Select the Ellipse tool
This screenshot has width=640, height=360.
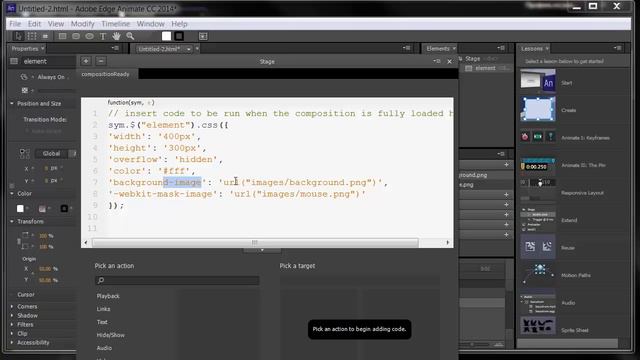pyautogui.click(x=89, y=36)
